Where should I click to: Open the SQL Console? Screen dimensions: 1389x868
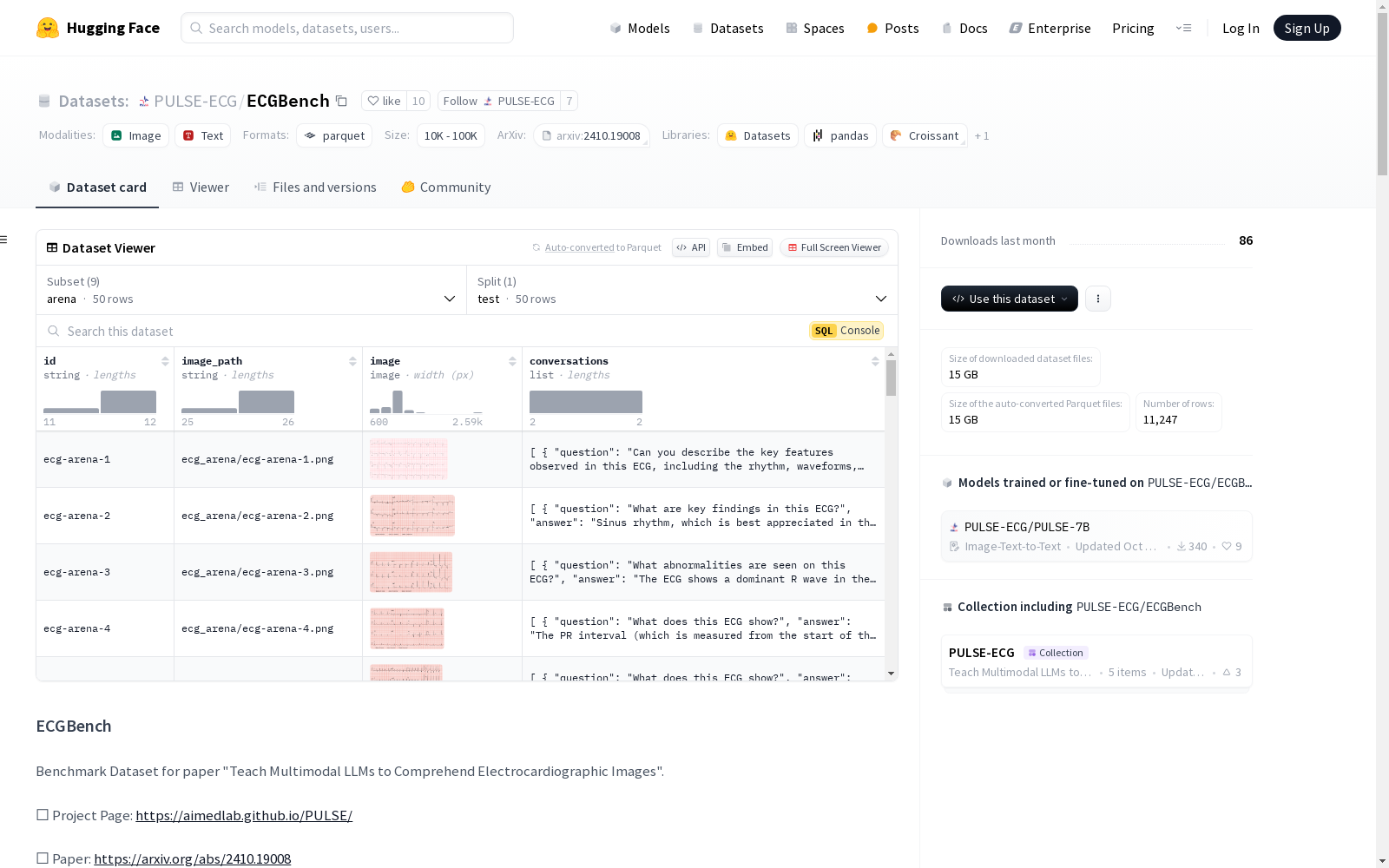(x=846, y=331)
